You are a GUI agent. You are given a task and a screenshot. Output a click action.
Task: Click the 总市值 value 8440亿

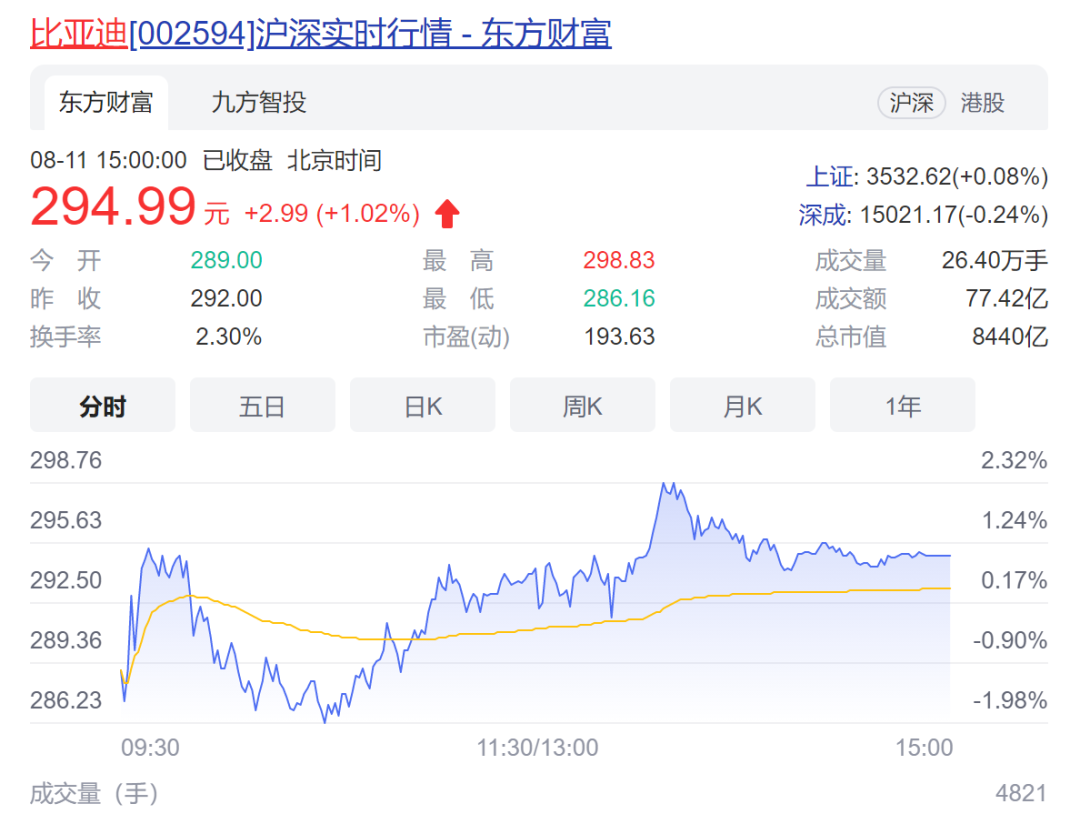(1010, 337)
